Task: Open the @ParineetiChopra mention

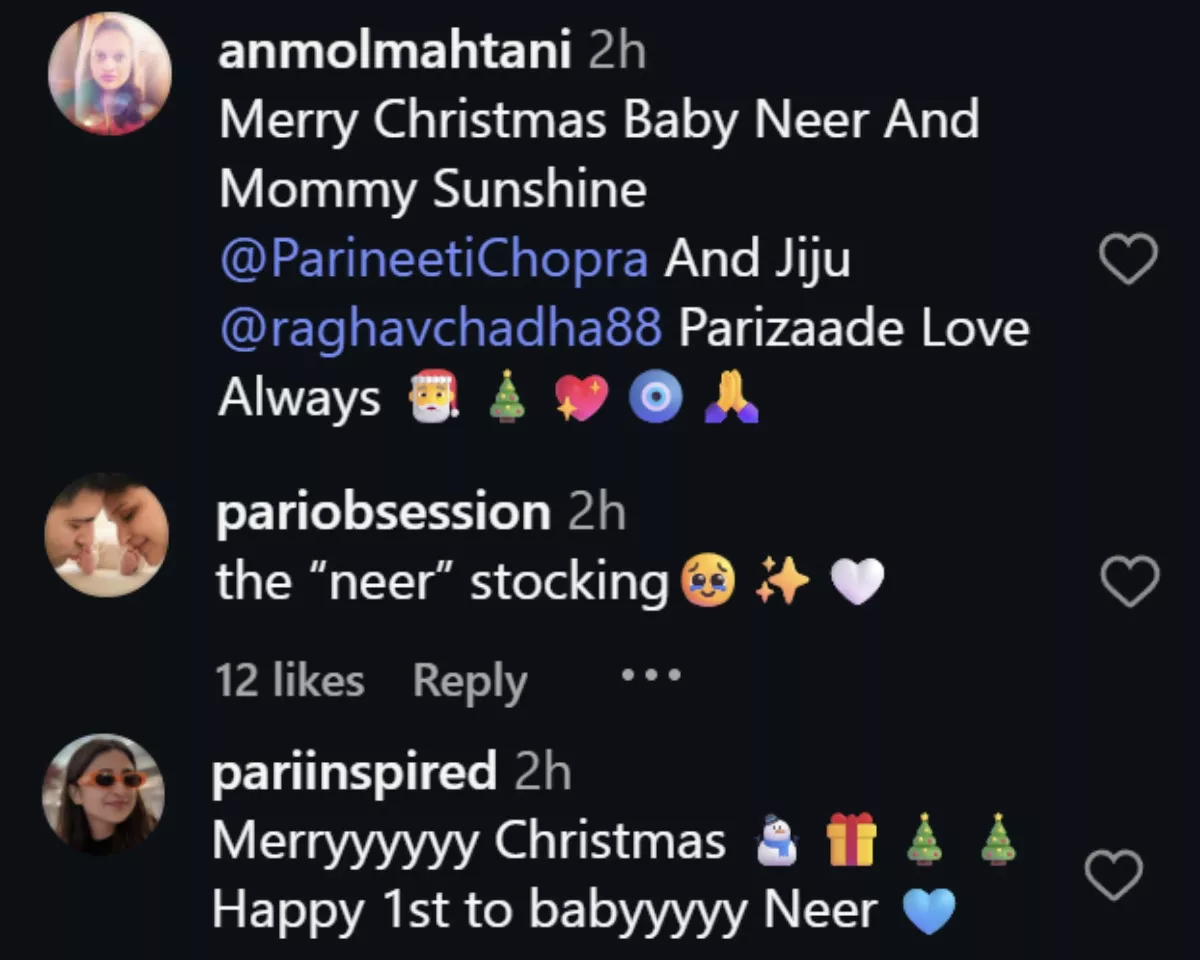Action: tap(433, 260)
